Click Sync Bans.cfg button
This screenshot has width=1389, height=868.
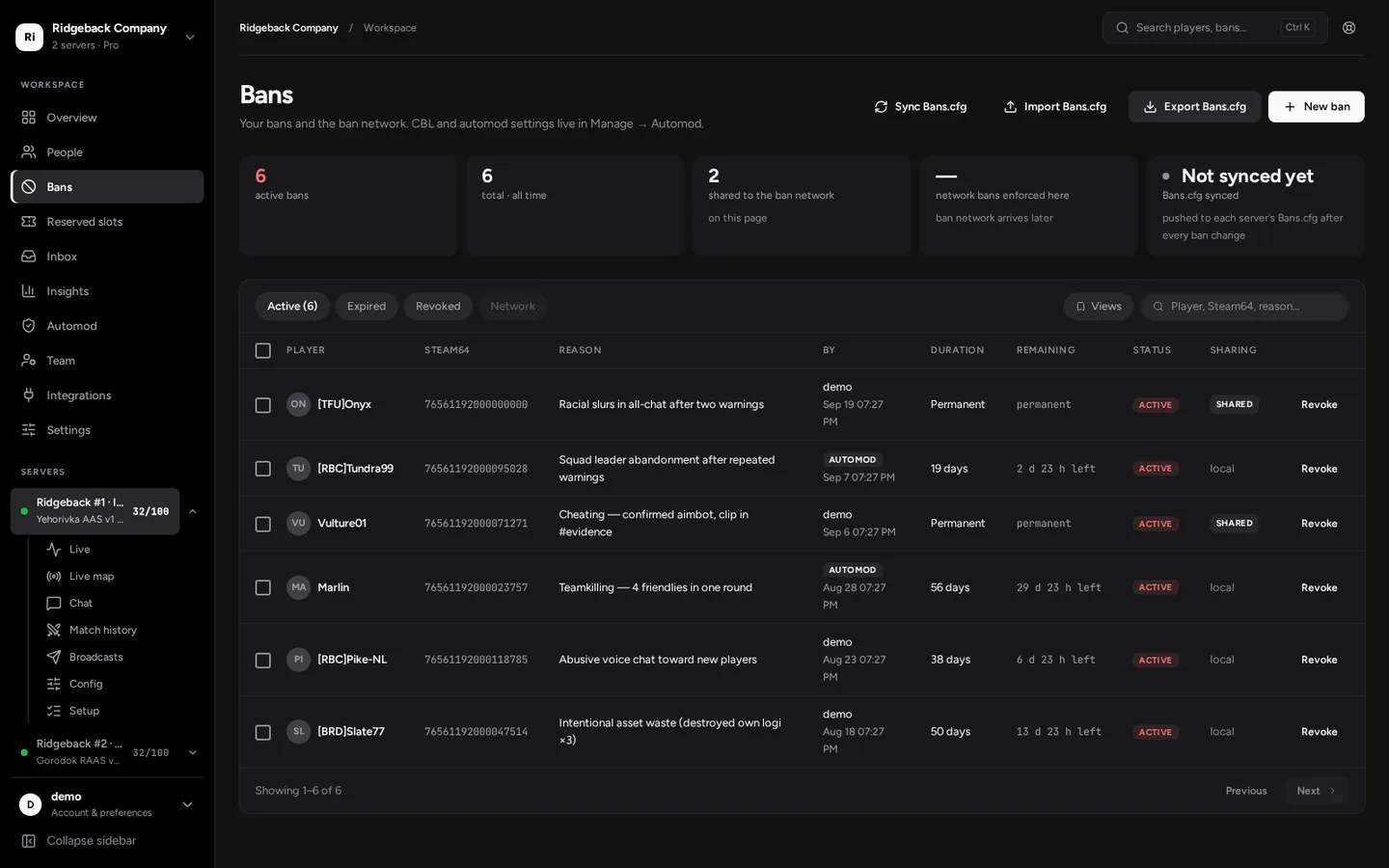[920, 107]
